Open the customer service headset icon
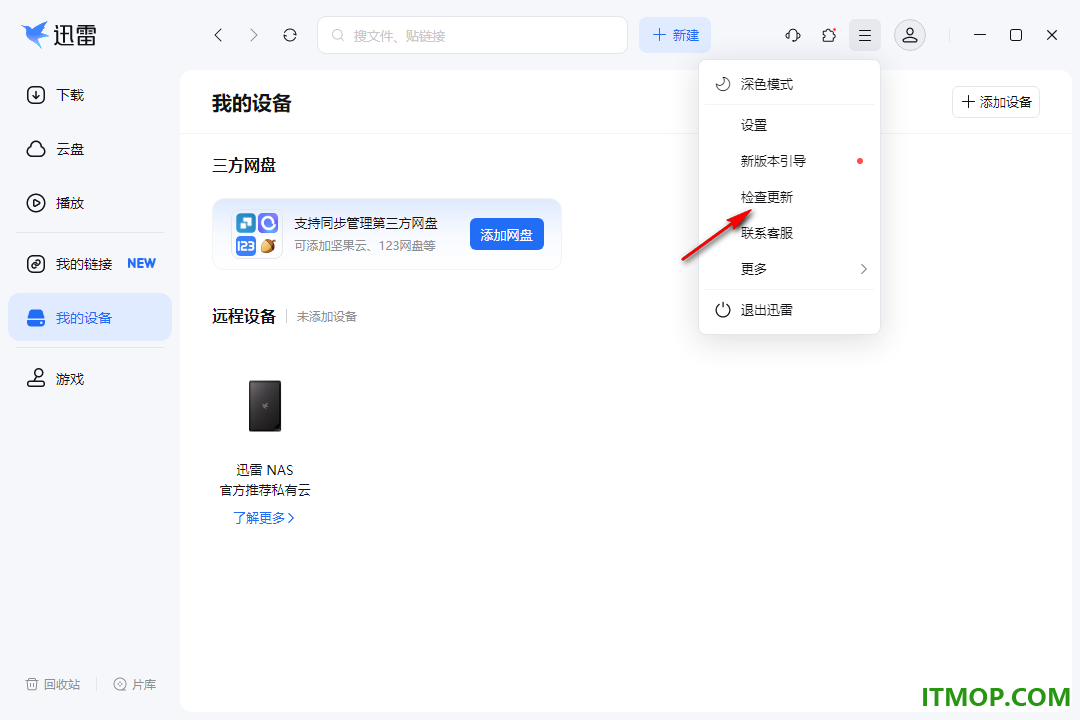The height and width of the screenshot is (720, 1080). (793, 35)
